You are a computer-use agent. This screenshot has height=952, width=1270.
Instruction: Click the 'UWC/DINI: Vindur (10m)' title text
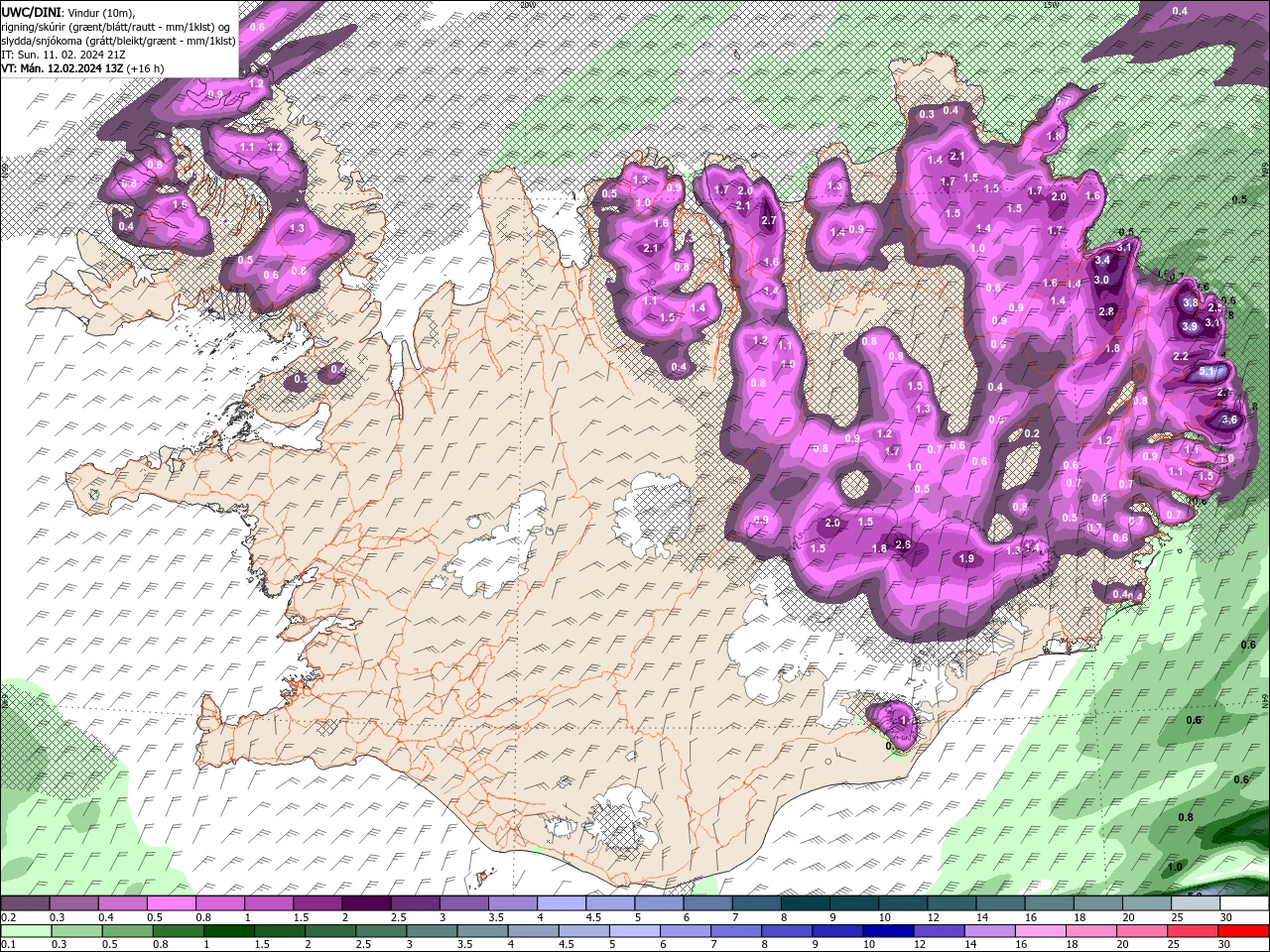click(68, 12)
